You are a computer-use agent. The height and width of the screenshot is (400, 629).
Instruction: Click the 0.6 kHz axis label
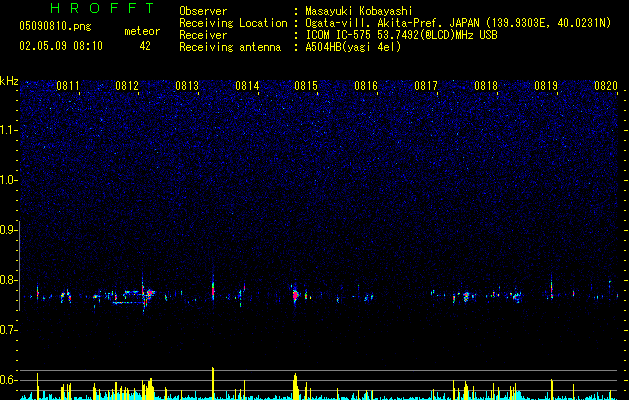[7, 380]
